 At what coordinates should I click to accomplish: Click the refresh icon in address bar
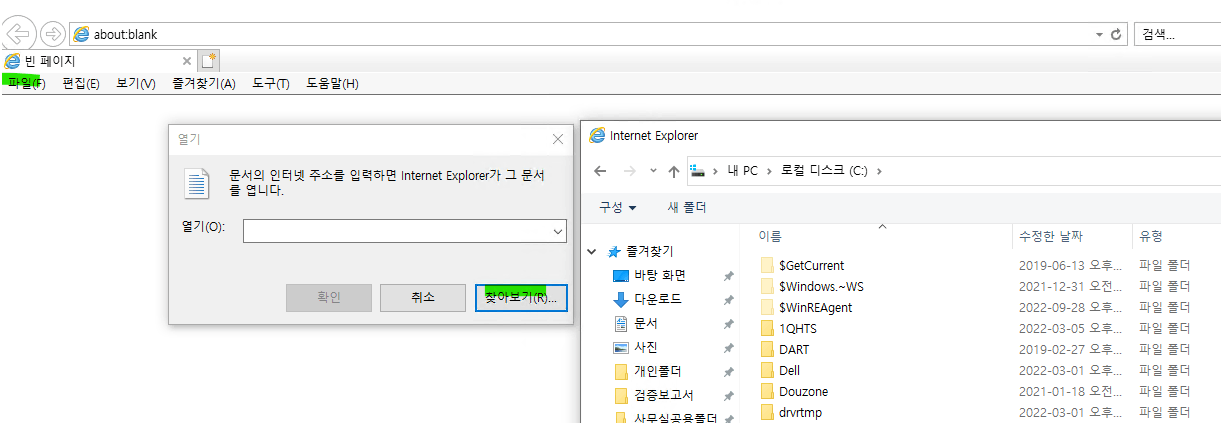tap(1116, 34)
